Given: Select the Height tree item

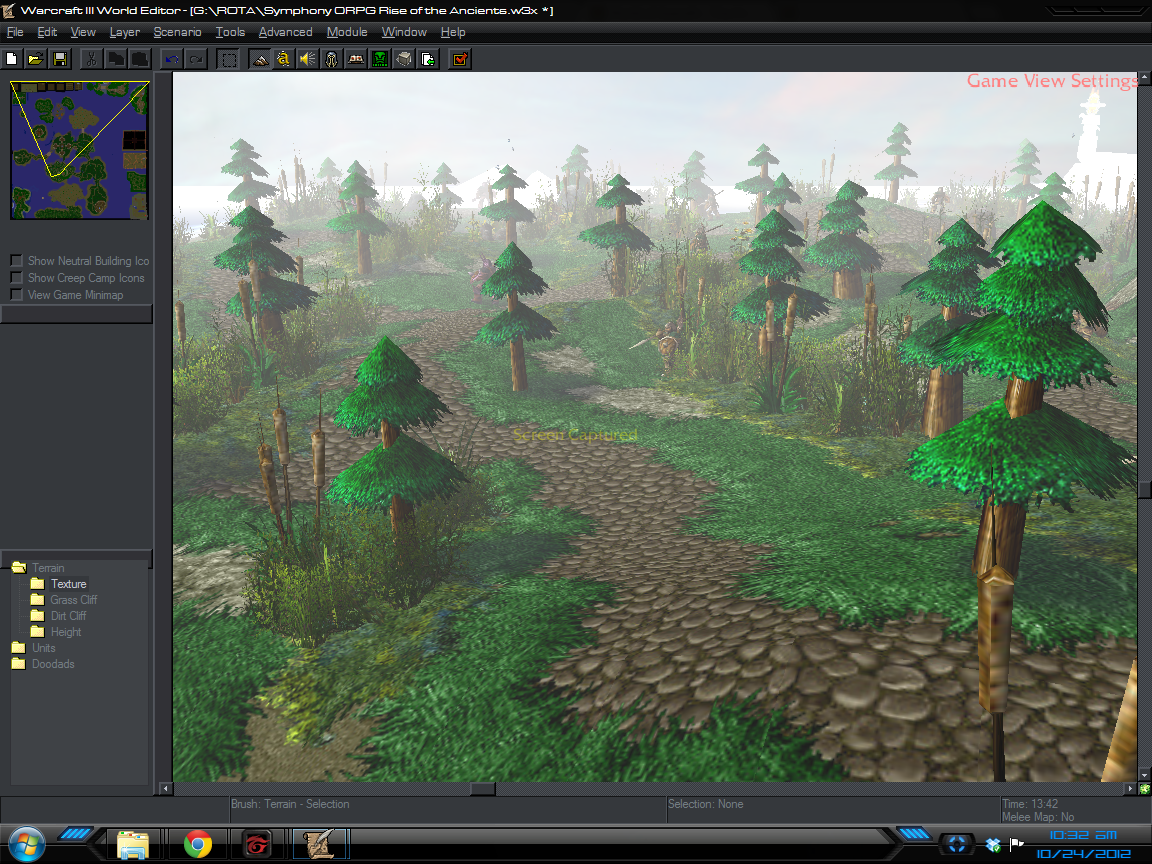Looking at the screenshot, I should [x=65, y=632].
